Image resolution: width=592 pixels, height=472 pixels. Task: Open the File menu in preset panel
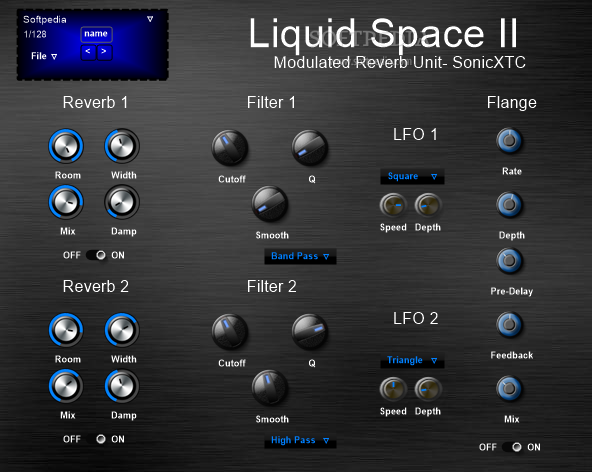click(44, 56)
